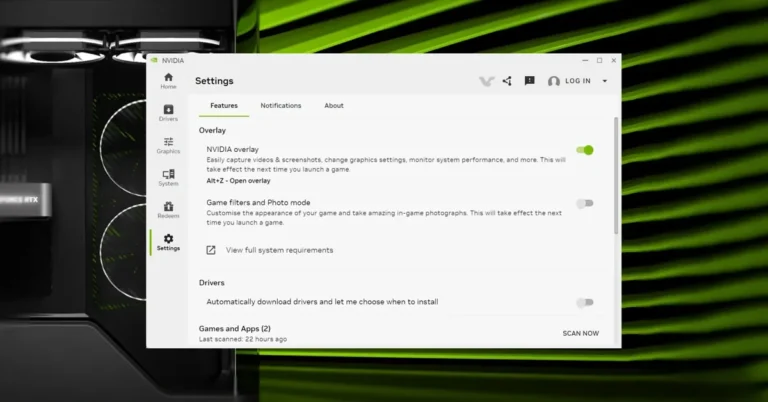Viewport: 768px width, 402px height.
Task: Switch to the Notifications tab
Action: coord(281,106)
